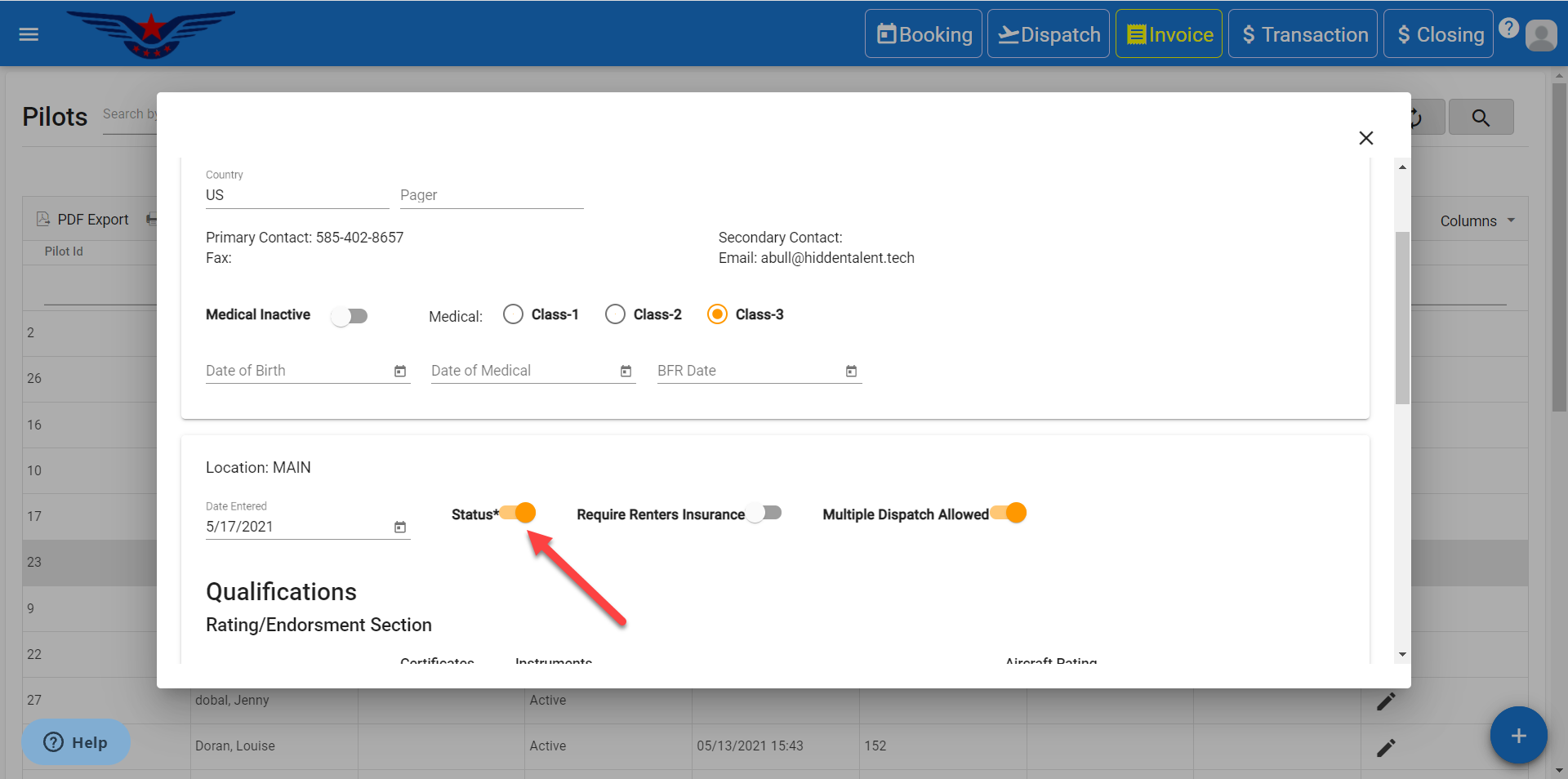Click the Pager input field
Screen dimensions: 1568x779
(491, 195)
